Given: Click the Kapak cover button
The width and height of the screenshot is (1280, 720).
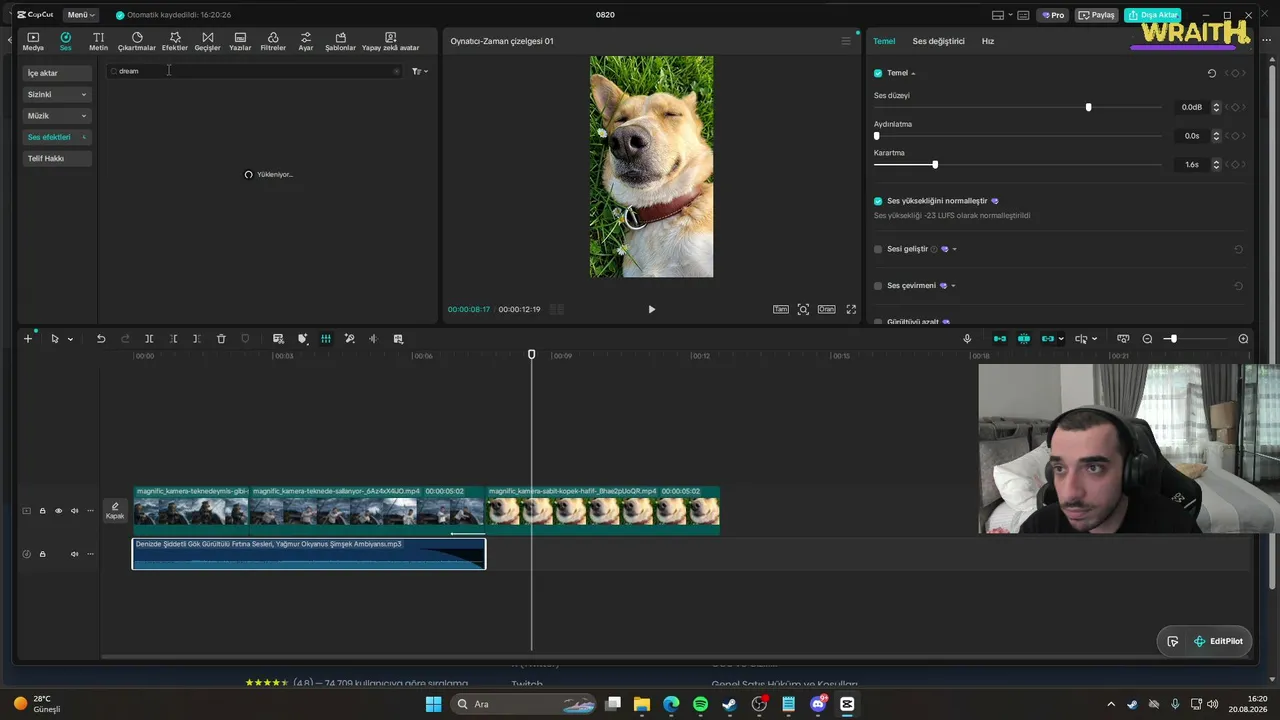Looking at the screenshot, I should coord(115,511).
